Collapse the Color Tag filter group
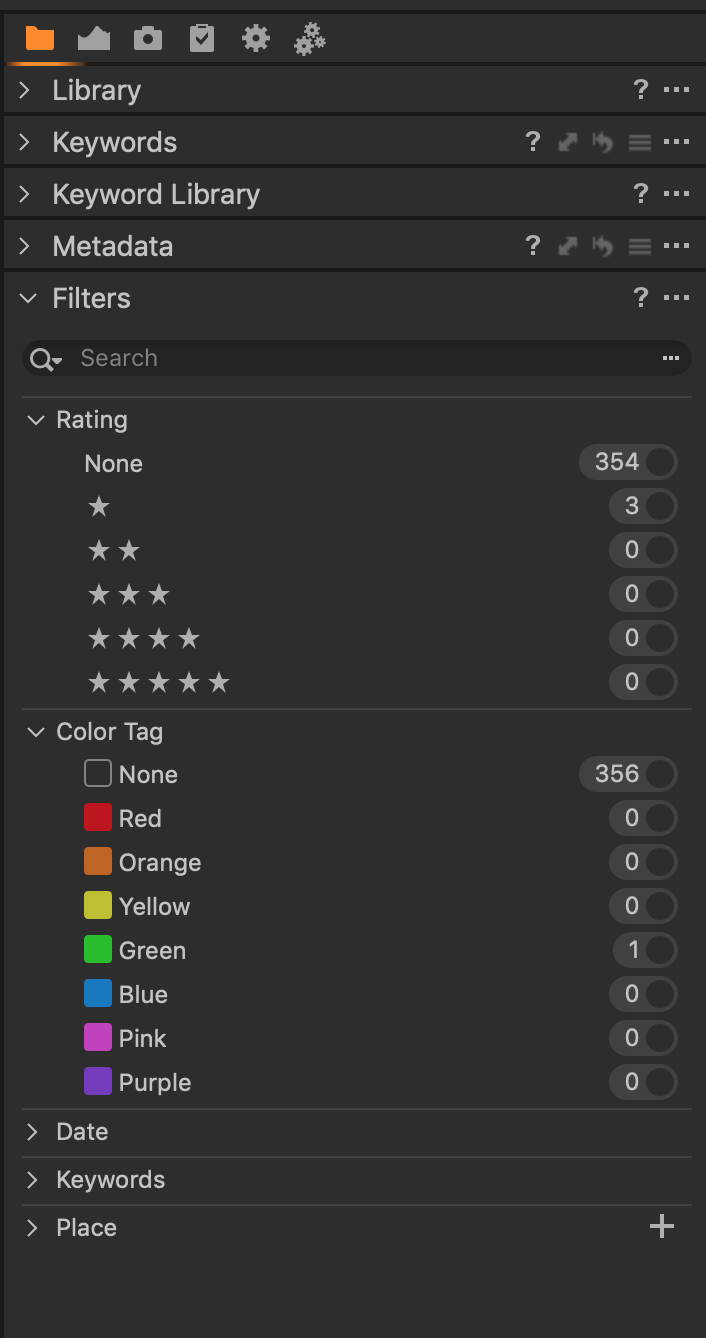706x1338 pixels. pyautogui.click(x=36, y=732)
